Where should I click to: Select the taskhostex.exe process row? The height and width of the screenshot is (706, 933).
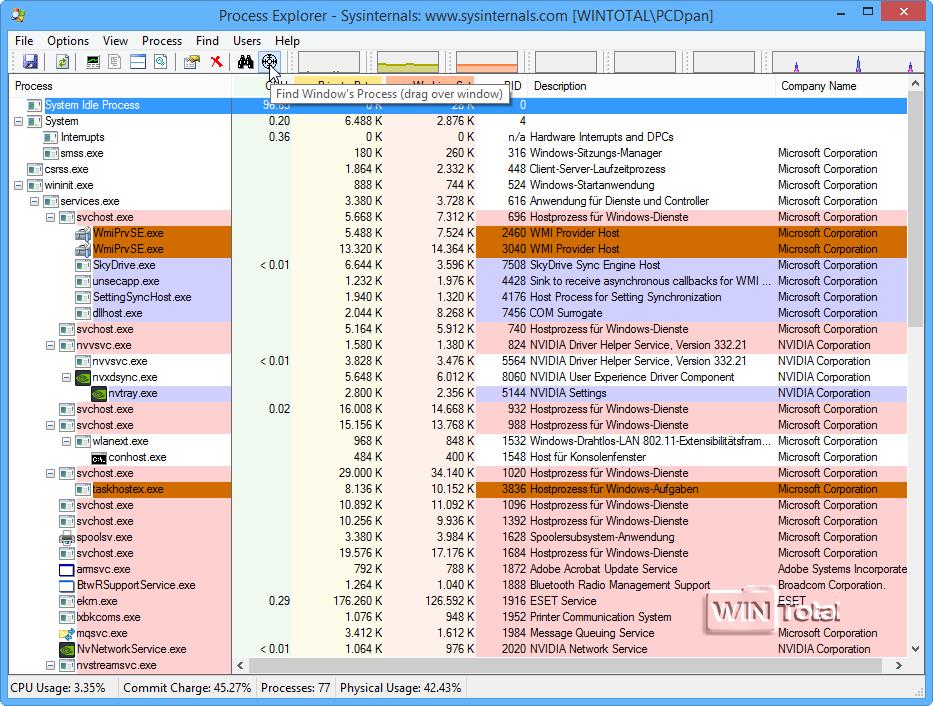[128, 489]
